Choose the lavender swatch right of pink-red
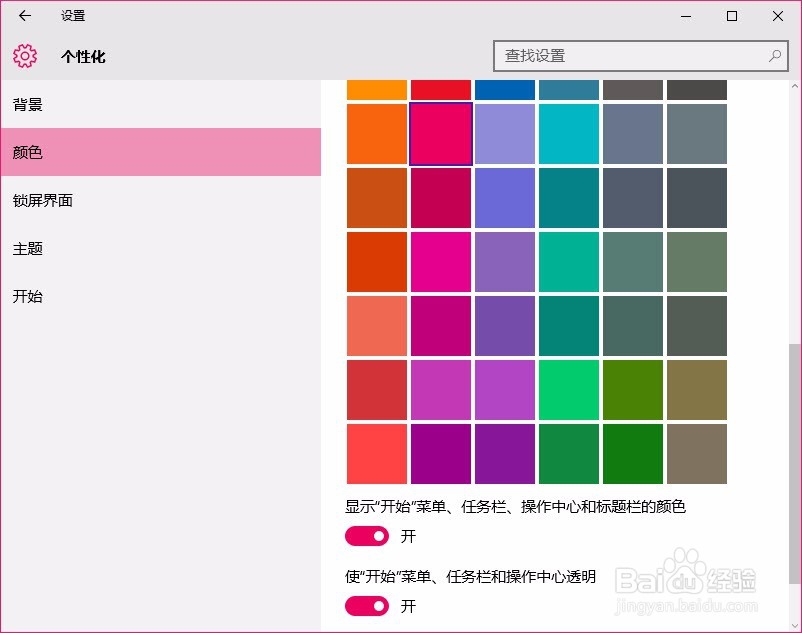 coord(505,134)
